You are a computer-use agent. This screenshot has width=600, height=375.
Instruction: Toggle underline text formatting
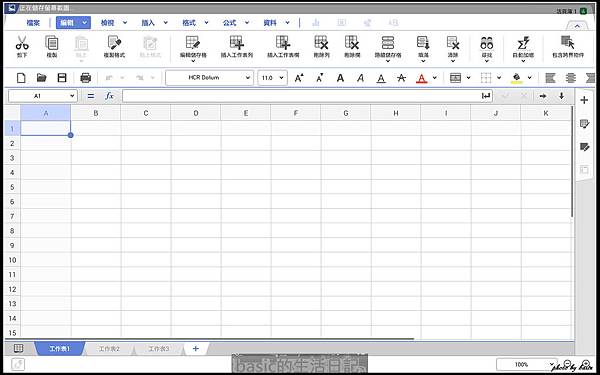(x=381, y=78)
